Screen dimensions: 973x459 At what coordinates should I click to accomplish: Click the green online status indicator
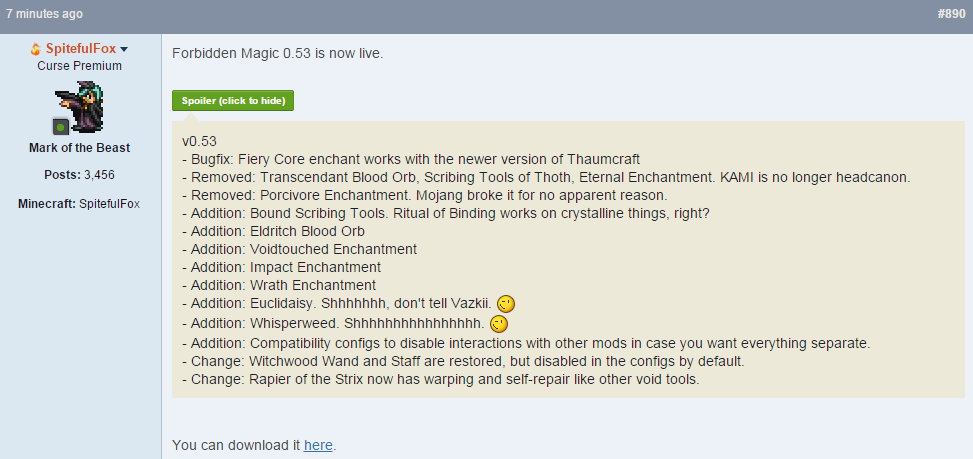(60, 127)
